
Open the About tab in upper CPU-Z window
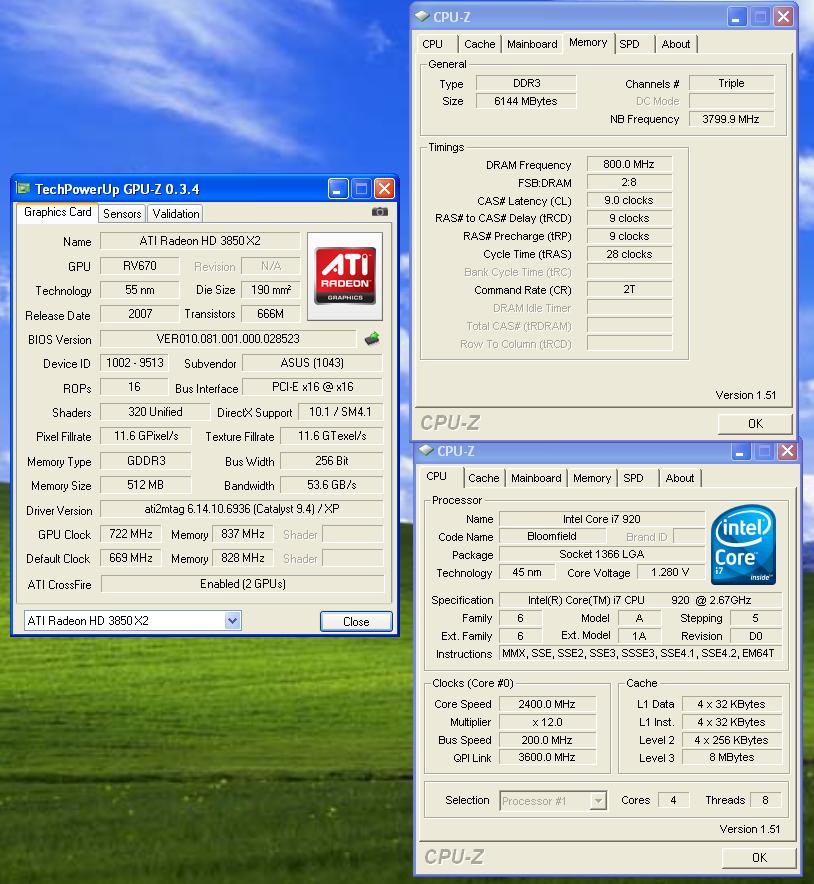tap(676, 44)
